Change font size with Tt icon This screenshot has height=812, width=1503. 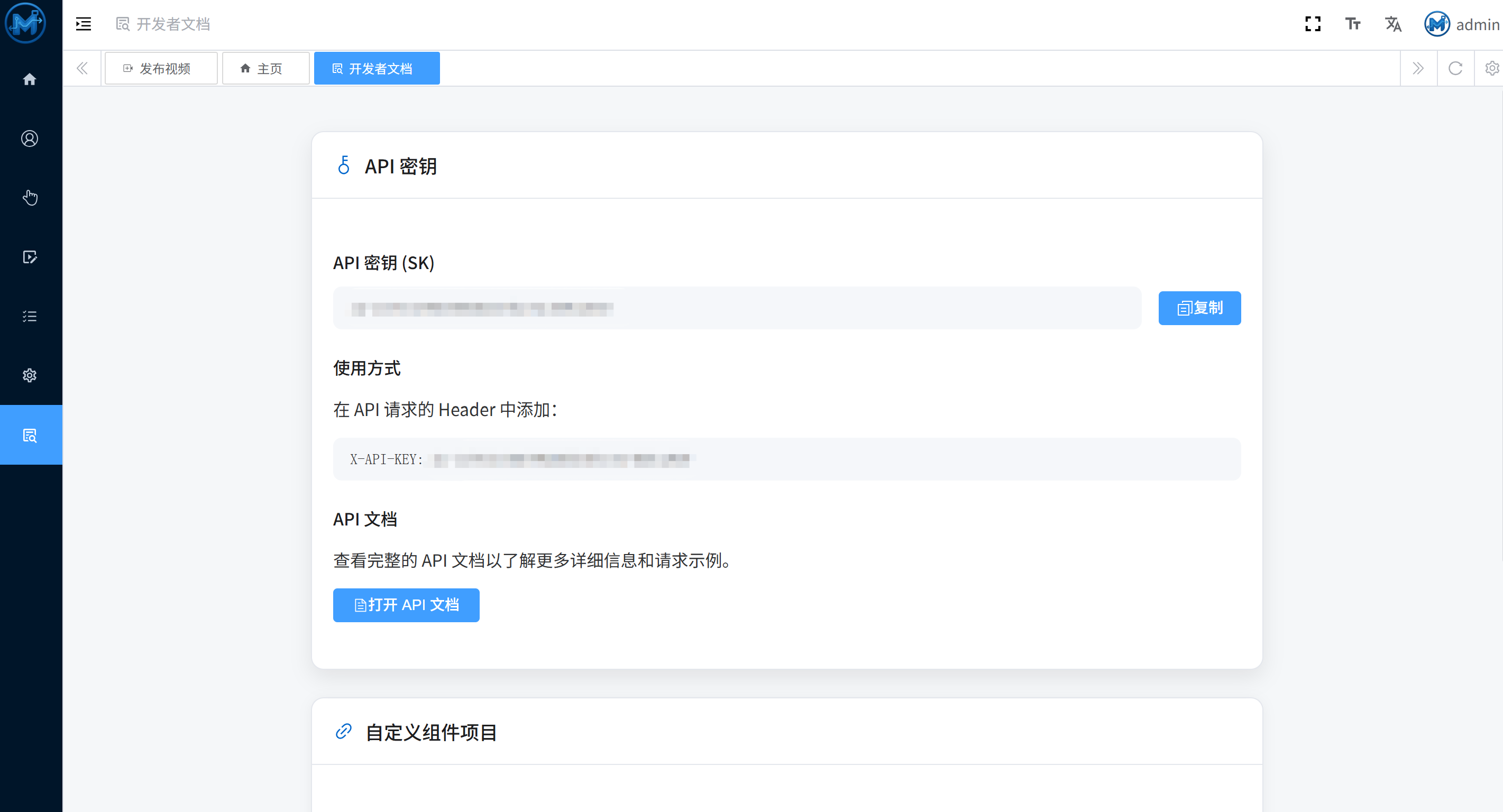pos(1353,24)
